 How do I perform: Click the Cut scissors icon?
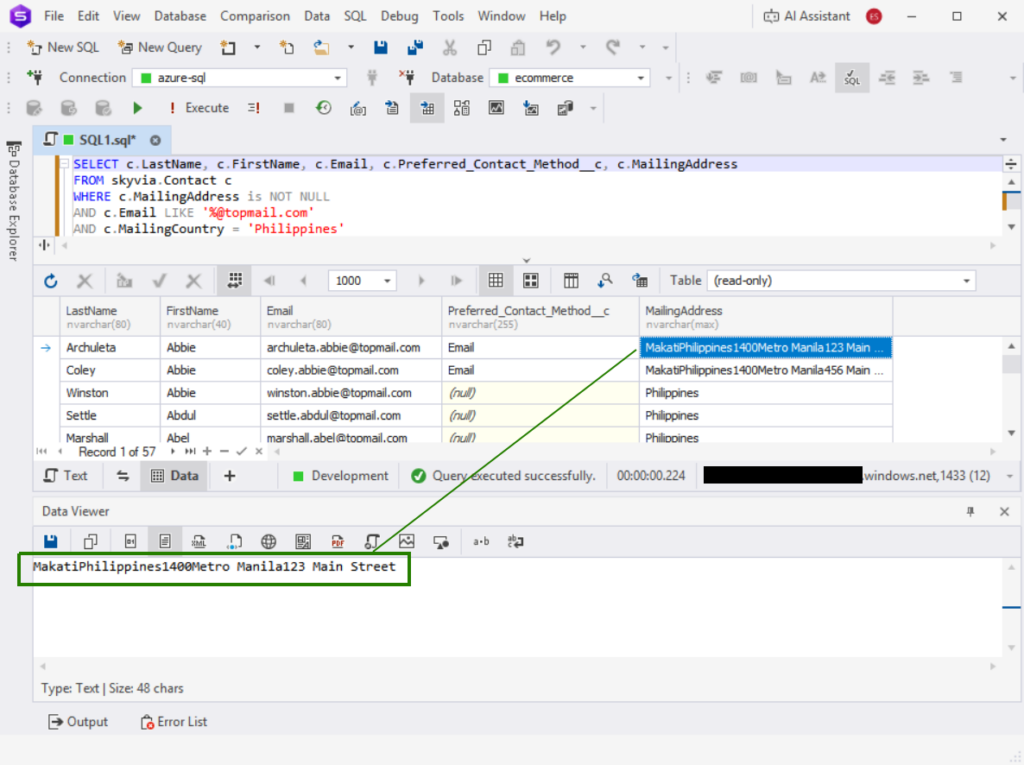(x=449, y=47)
